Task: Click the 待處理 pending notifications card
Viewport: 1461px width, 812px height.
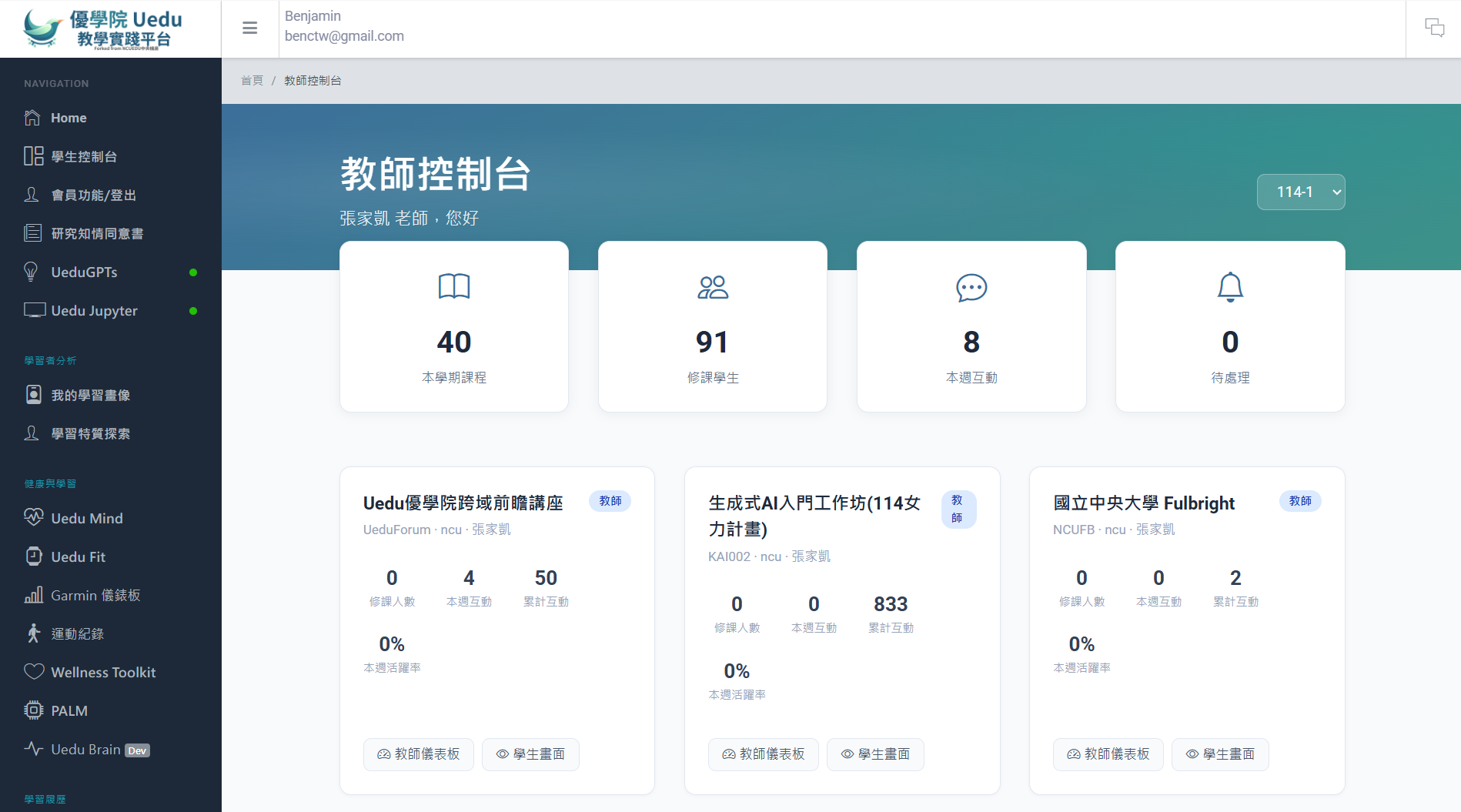Action: (1229, 326)
